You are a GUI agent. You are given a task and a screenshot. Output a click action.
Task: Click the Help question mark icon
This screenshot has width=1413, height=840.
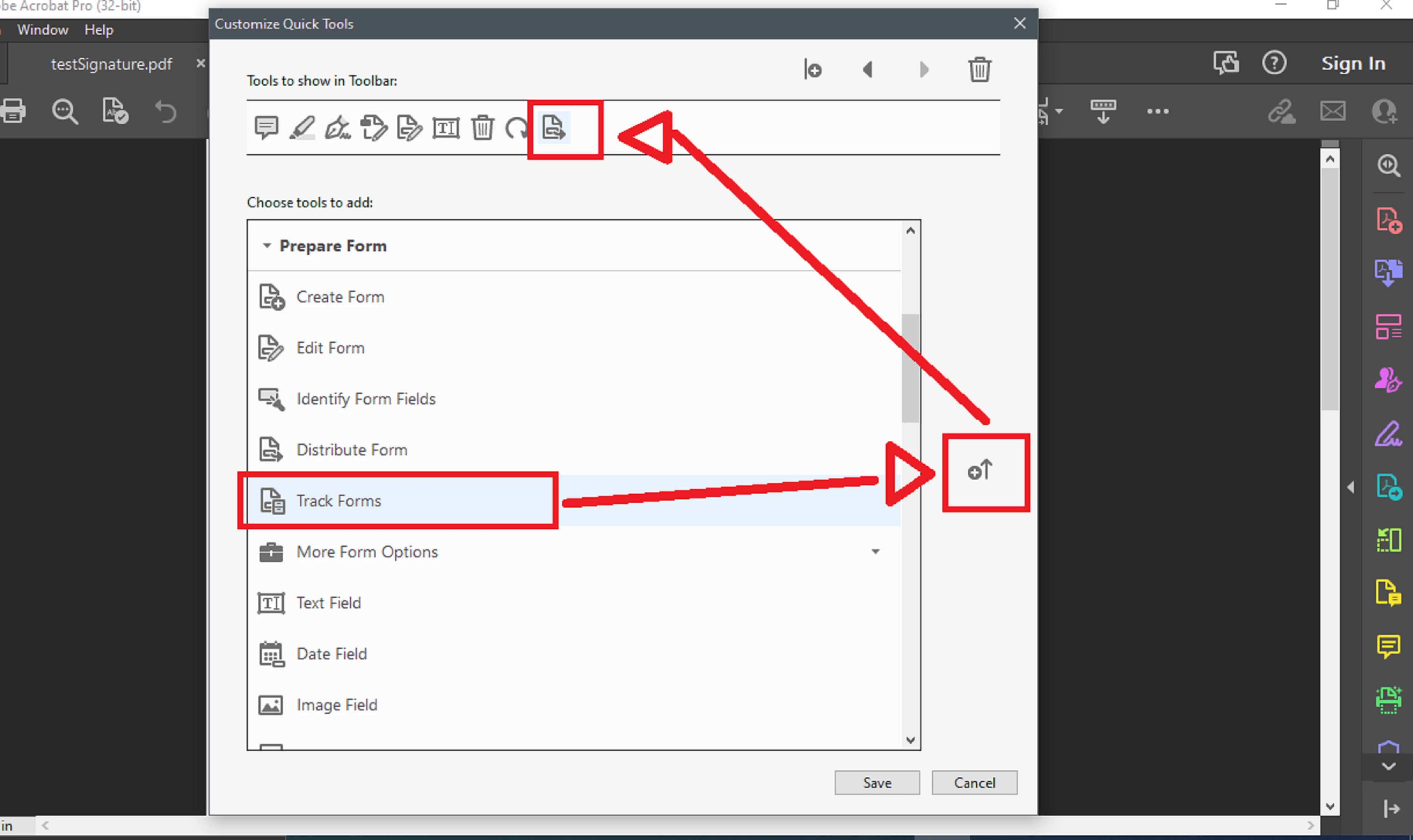1274,63
